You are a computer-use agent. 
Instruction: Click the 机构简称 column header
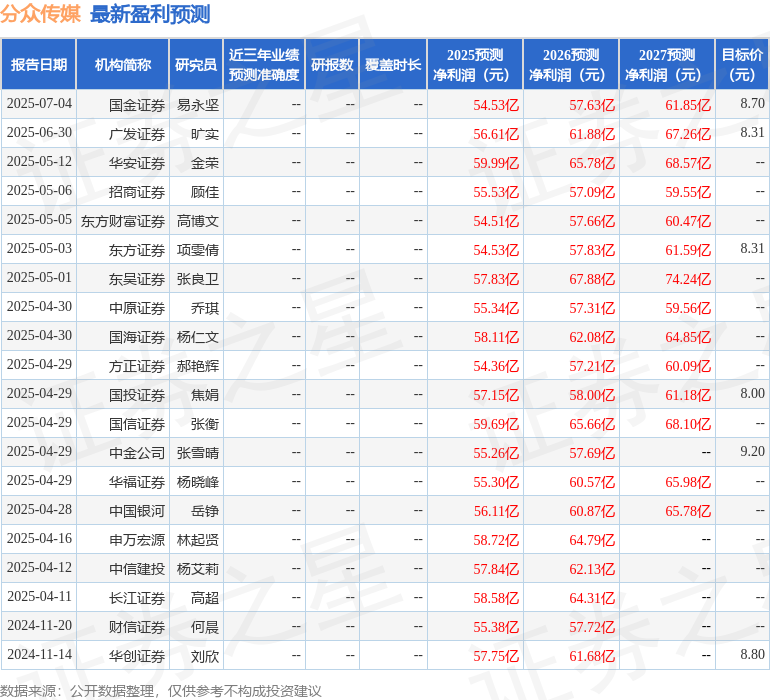click(123, 64)
